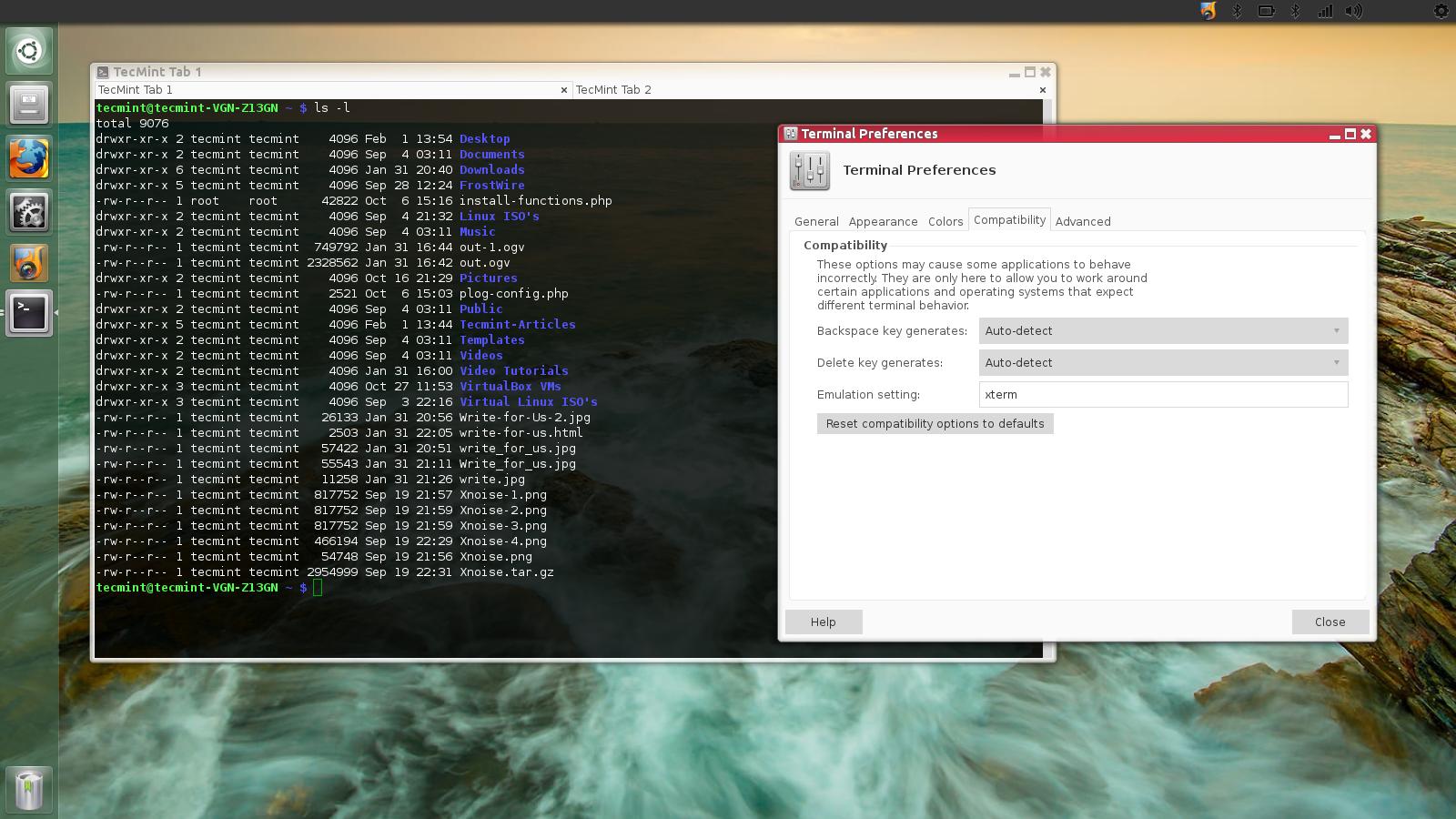Open the Terminal from the dock

tap(28, 313)
